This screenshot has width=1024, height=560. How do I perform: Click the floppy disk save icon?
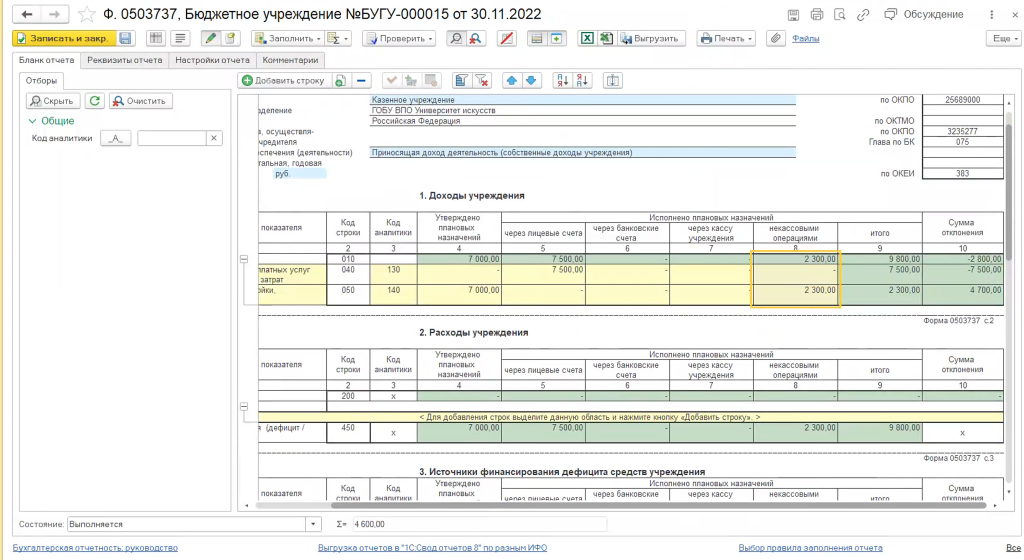coord(126,38)
